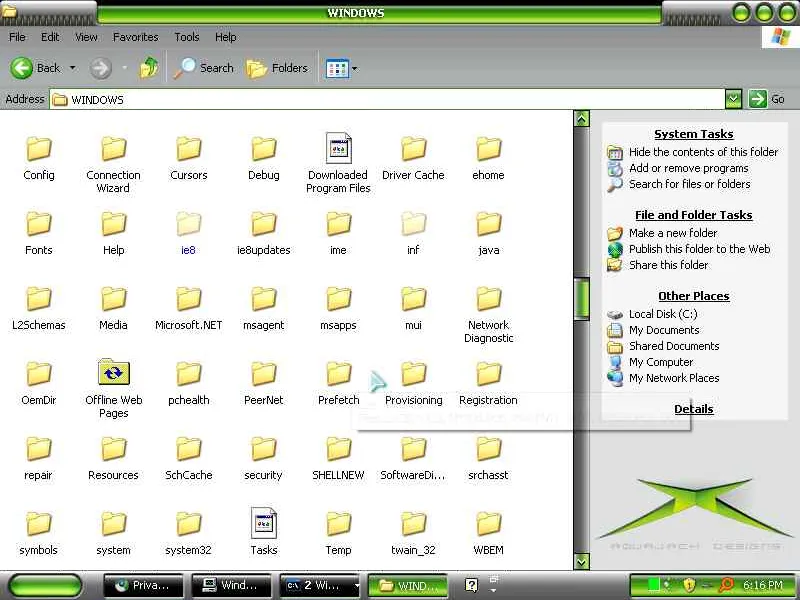Select the SoftwareDi... folder
The image size is (800, 600).
click(x=413, y=459)
